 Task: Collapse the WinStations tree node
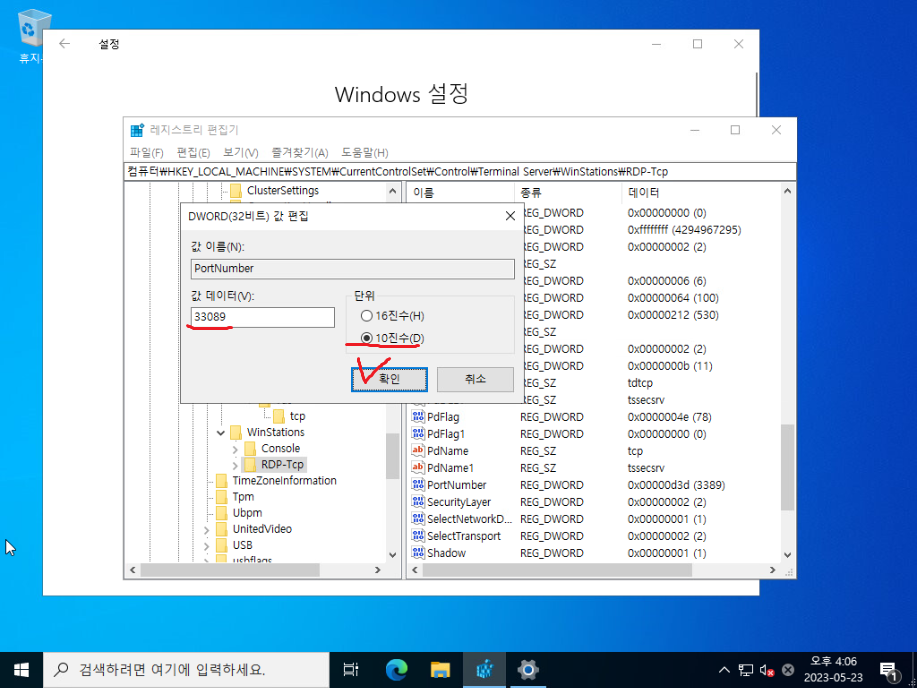pyautogui.click(x=220, y=433)
